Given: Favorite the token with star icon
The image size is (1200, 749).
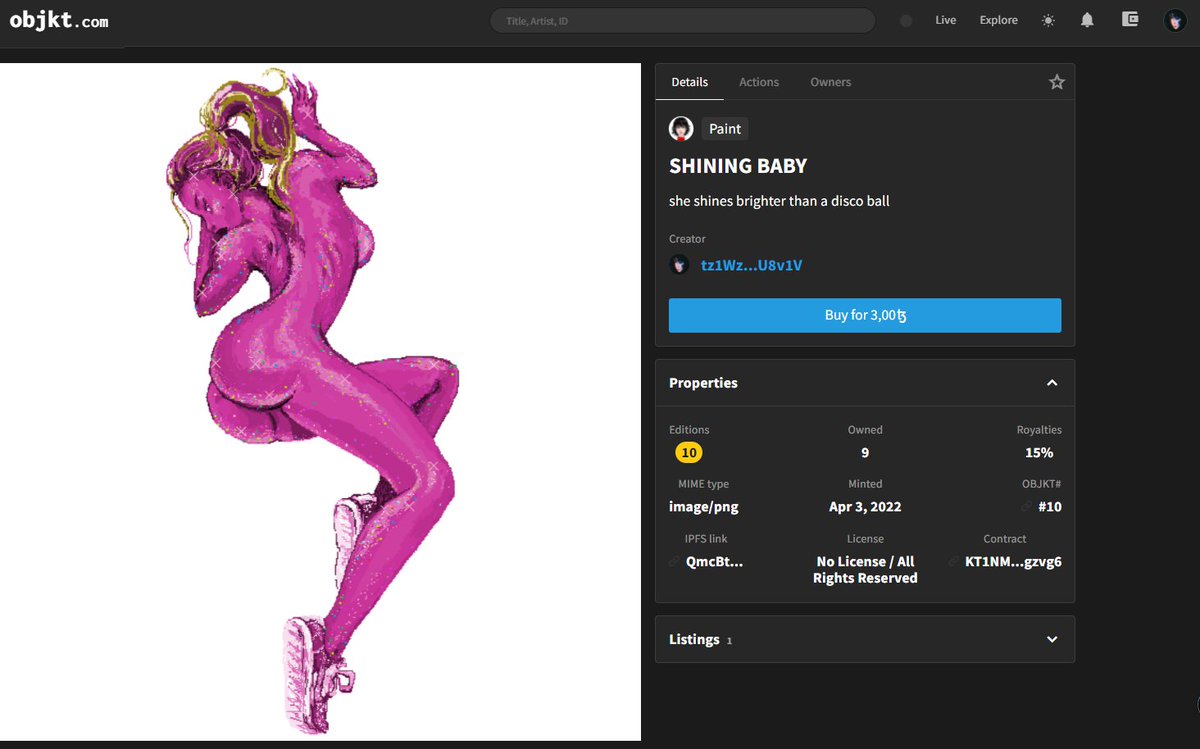Looking at the screenshot, I should [1057, 82].
